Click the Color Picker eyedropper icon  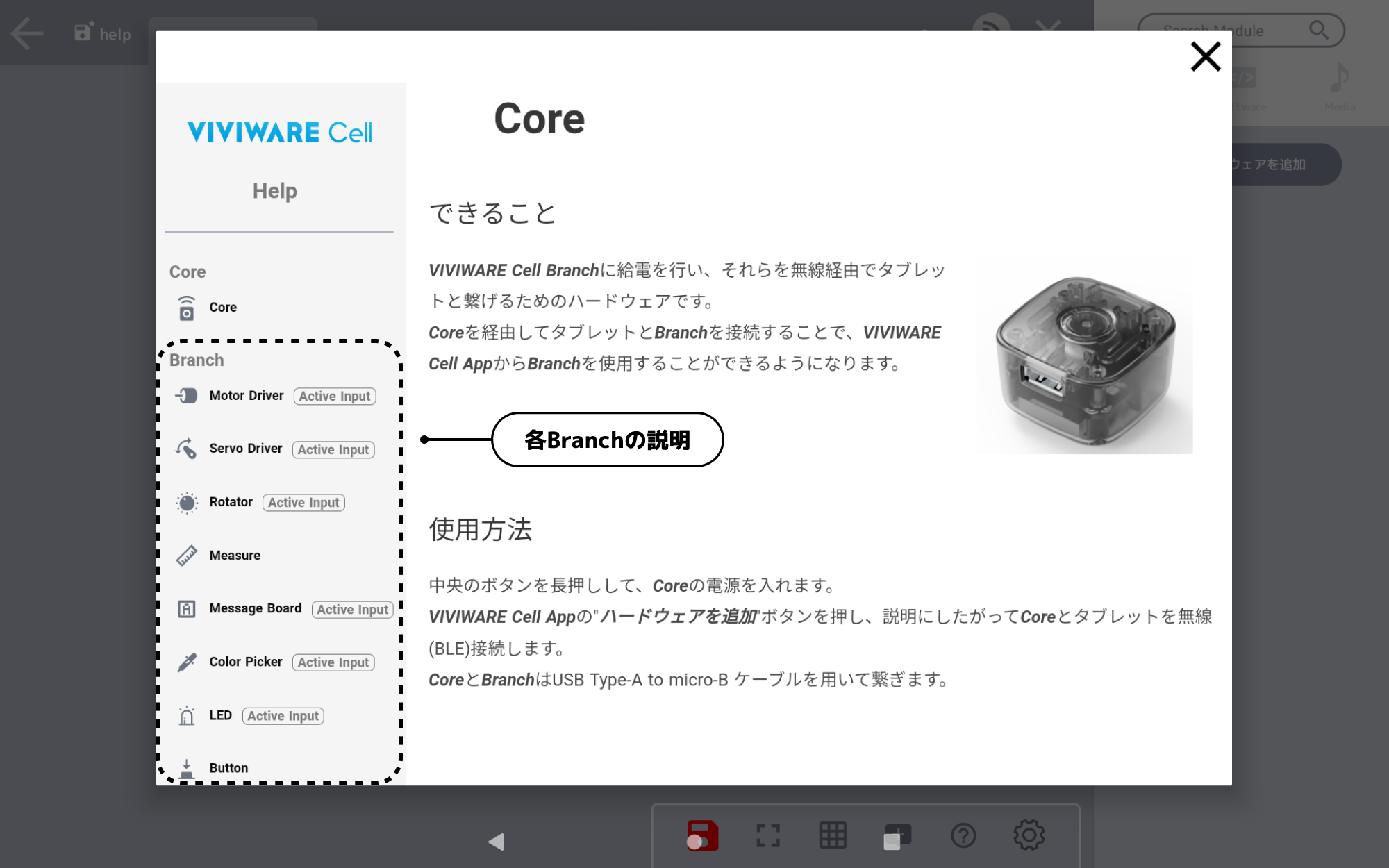click(x=186, y=662)
